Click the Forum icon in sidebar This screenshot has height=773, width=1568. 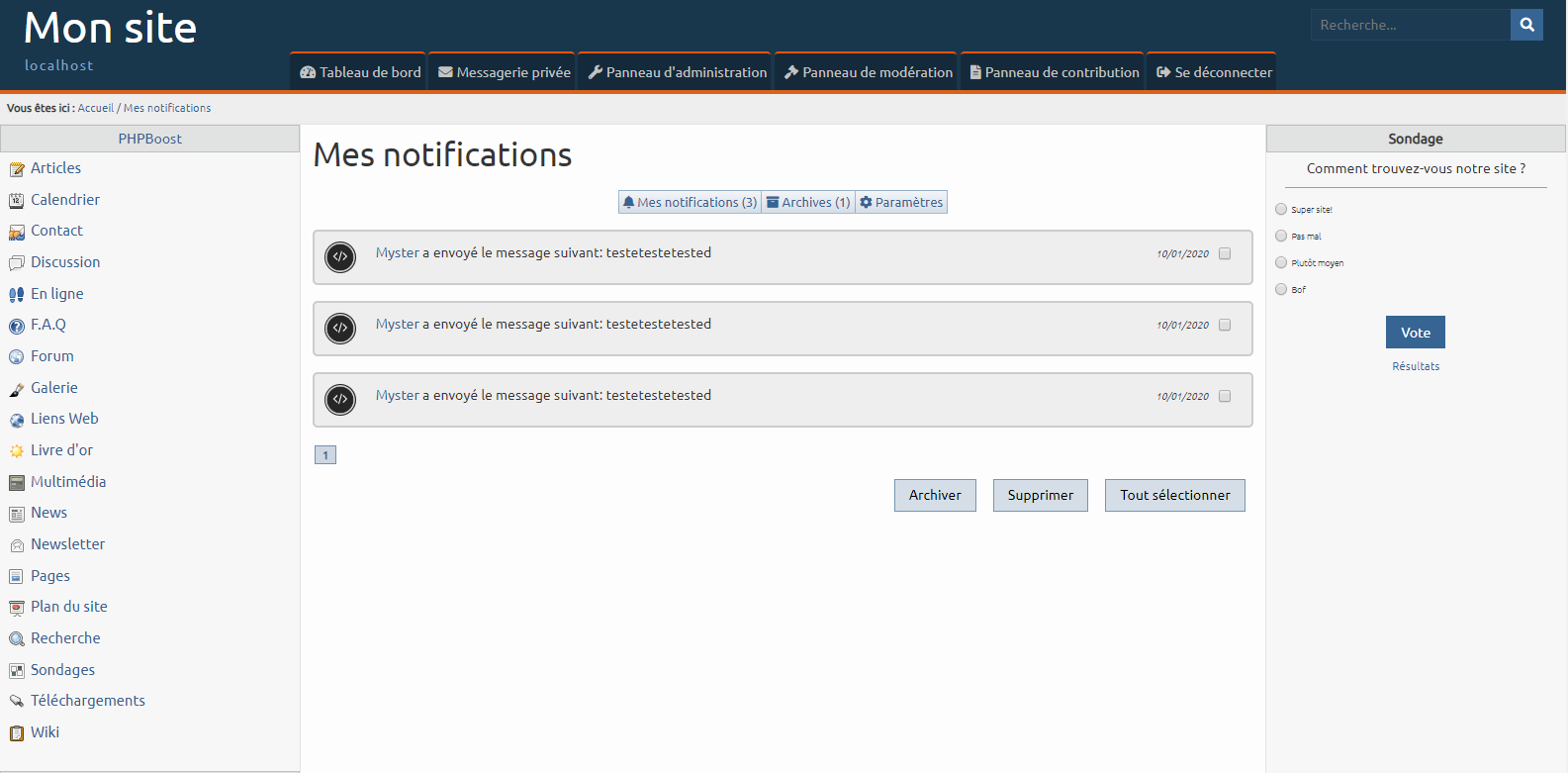[17, 357]
